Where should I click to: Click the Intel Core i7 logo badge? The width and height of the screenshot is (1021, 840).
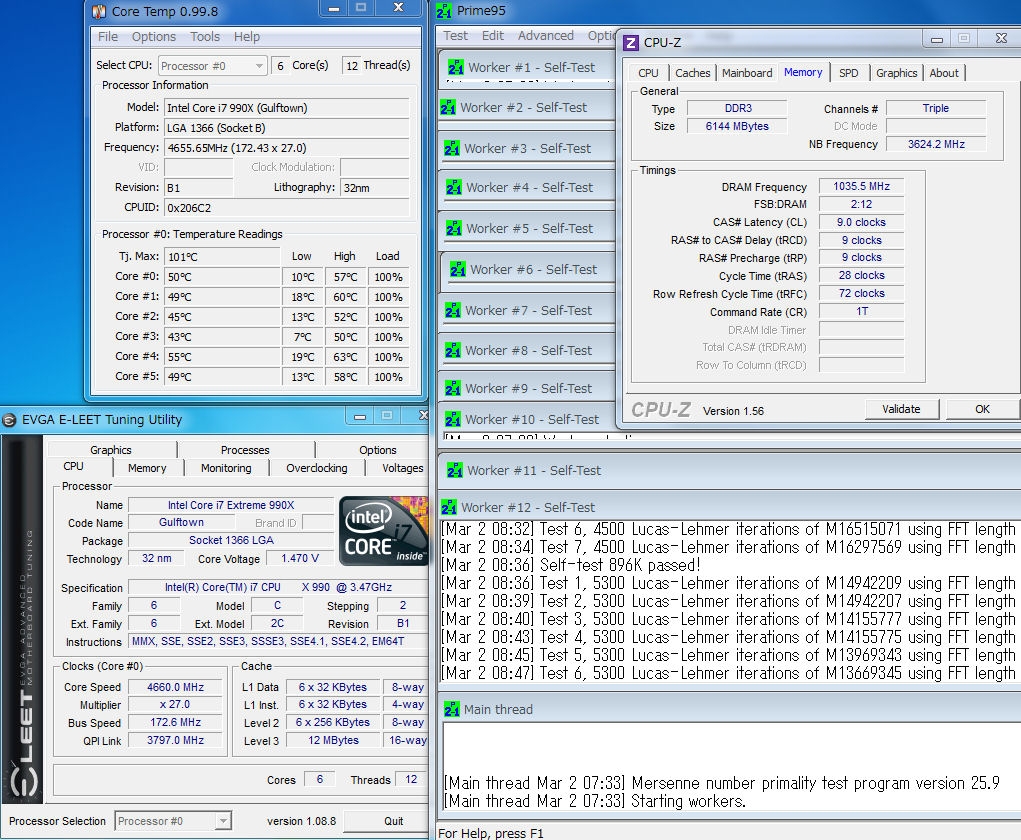tap(383, 531)
